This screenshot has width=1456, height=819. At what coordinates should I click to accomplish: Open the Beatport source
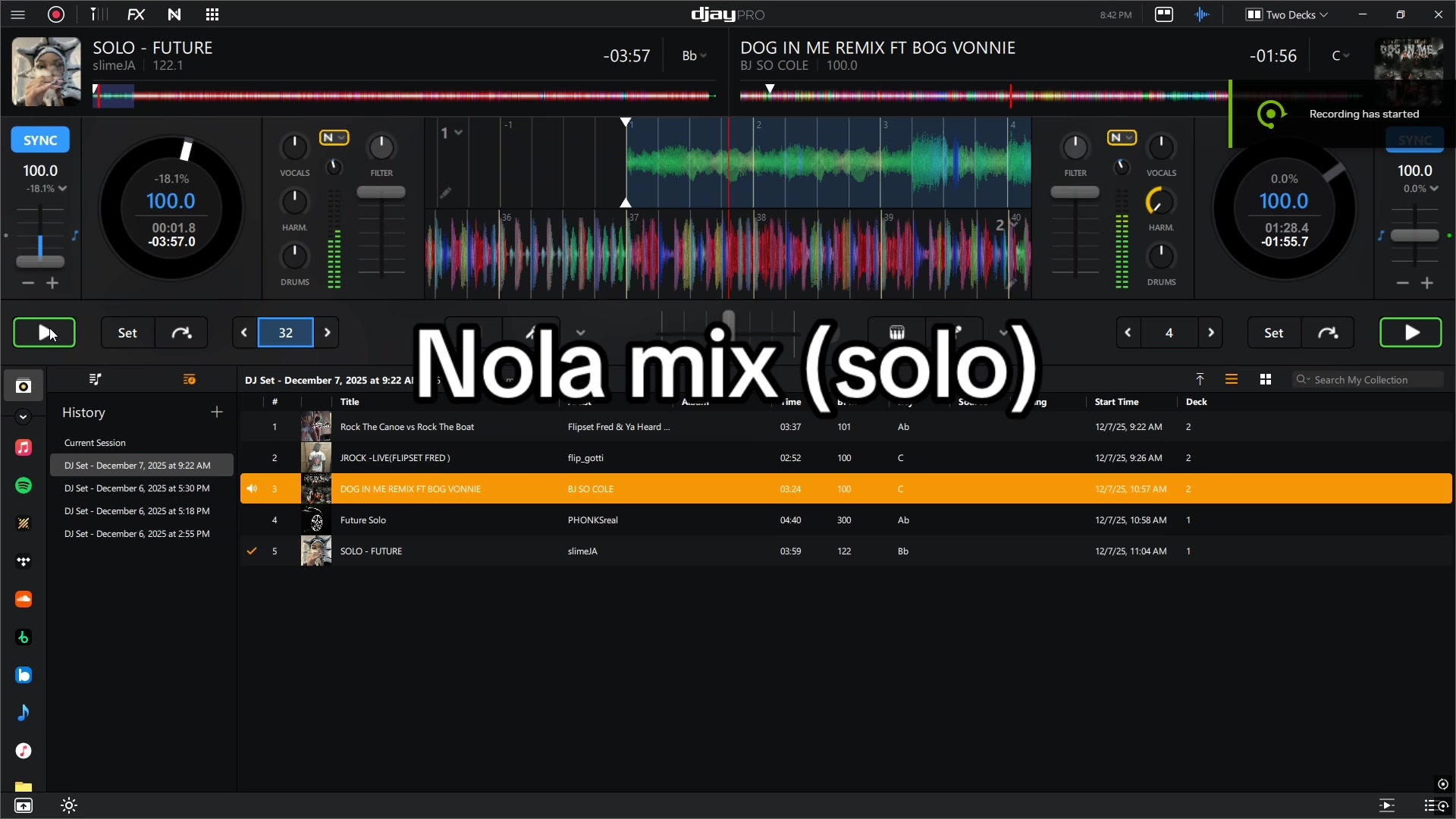(x=24, y=637)
